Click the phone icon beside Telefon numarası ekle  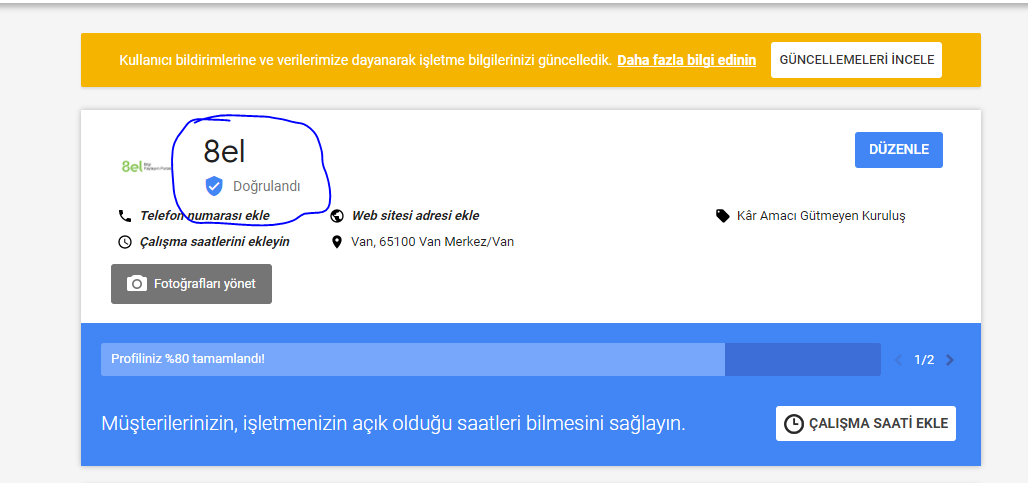(125, 216)
